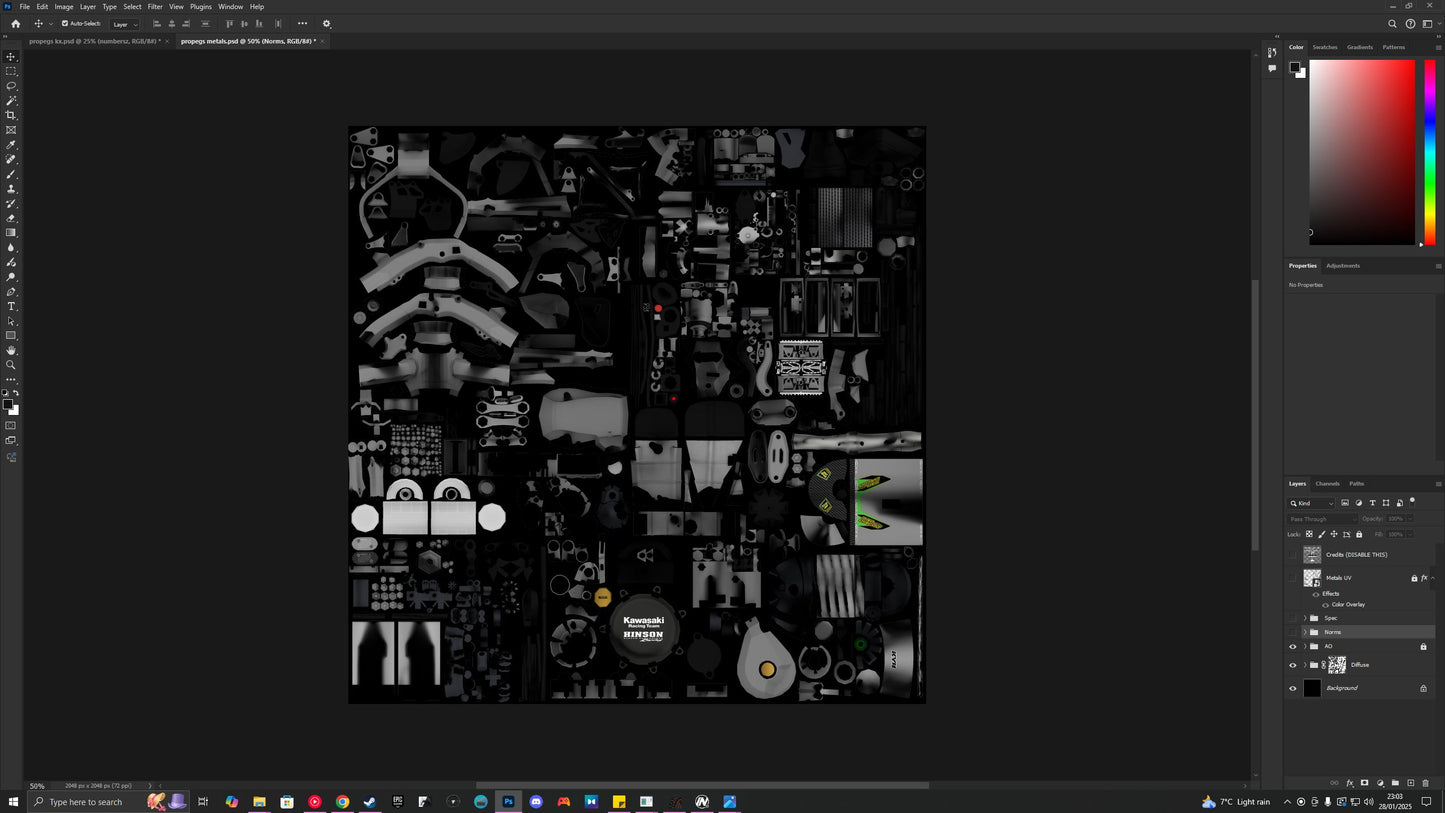This screenshot has height=813, width=1445.
Task: Switch to the Channels panel tab
Action: tap(1327, 484)
